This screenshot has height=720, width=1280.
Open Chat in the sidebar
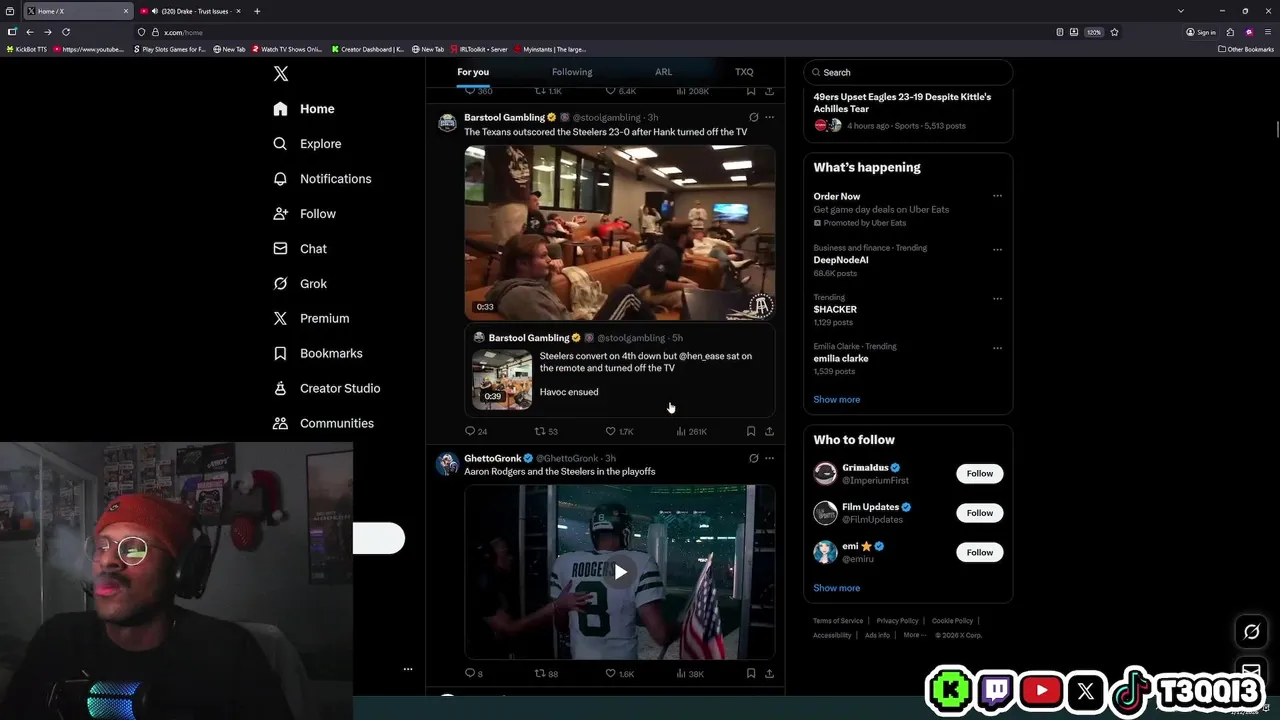tap(300, 249)
